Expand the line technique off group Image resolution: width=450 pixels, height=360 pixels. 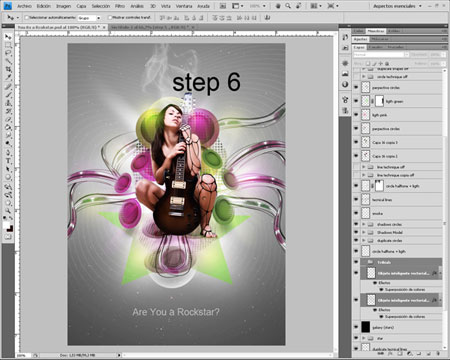364,167
